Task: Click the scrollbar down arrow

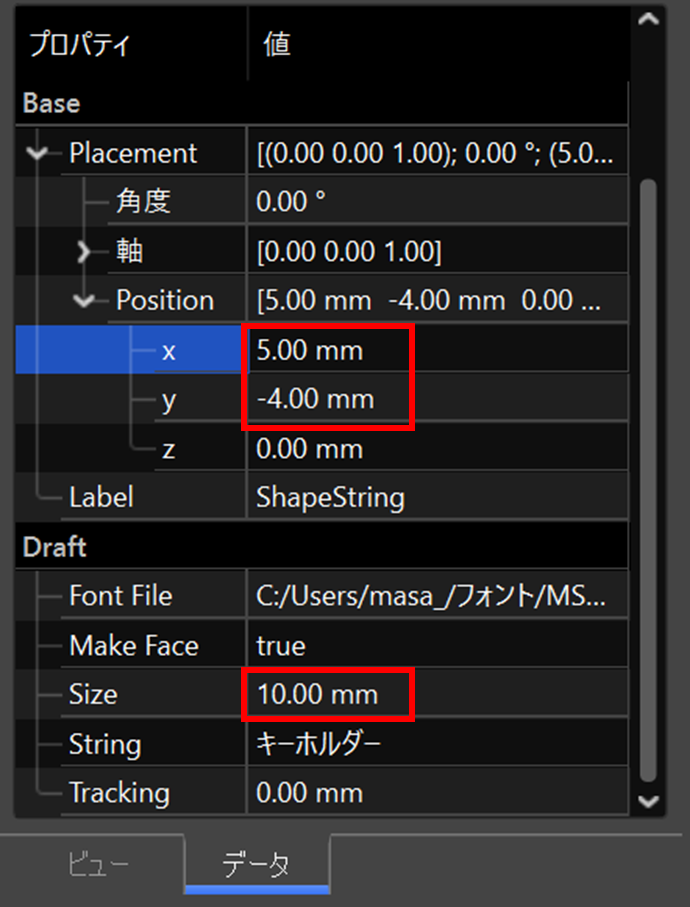Action: 648,802
